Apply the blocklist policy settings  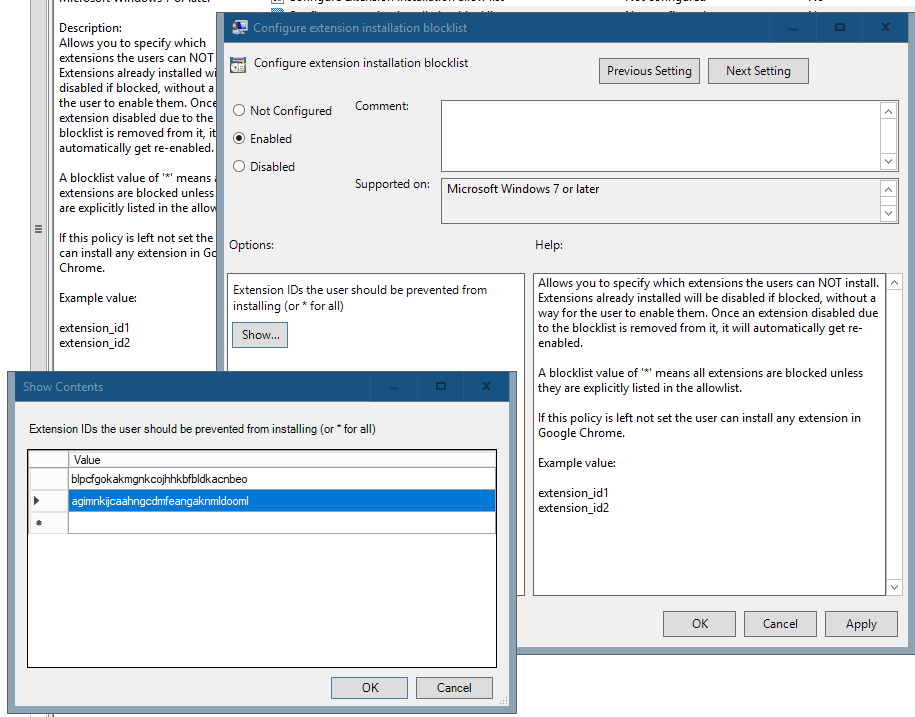tap(861, 624)
